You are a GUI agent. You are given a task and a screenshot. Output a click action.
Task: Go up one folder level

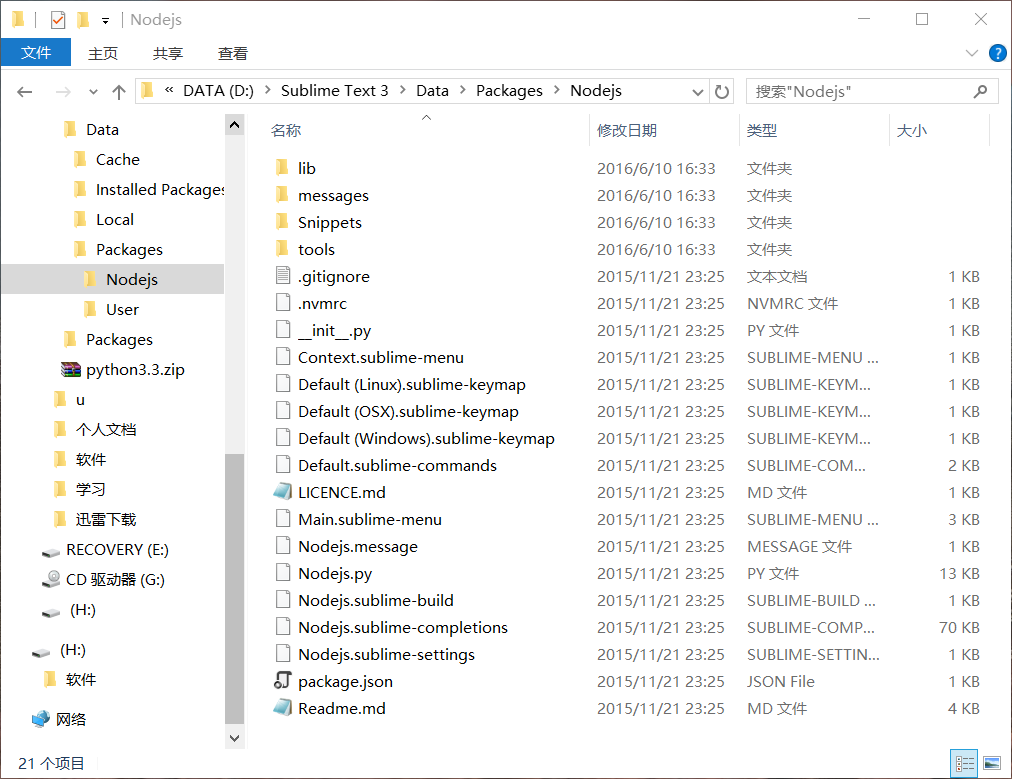click(119, 92)
